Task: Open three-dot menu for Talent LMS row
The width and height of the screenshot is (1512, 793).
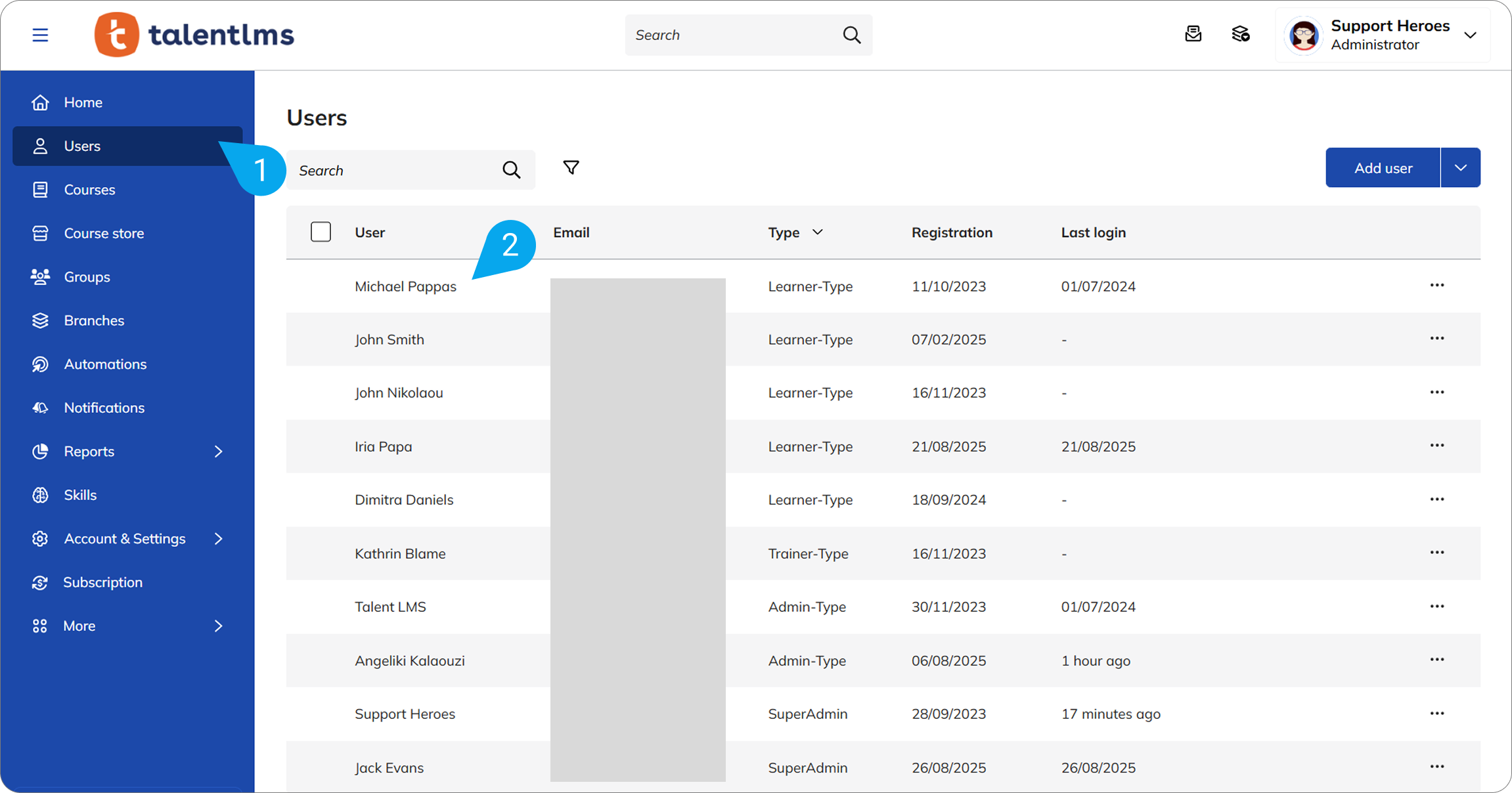Action: click(1436, 607)
